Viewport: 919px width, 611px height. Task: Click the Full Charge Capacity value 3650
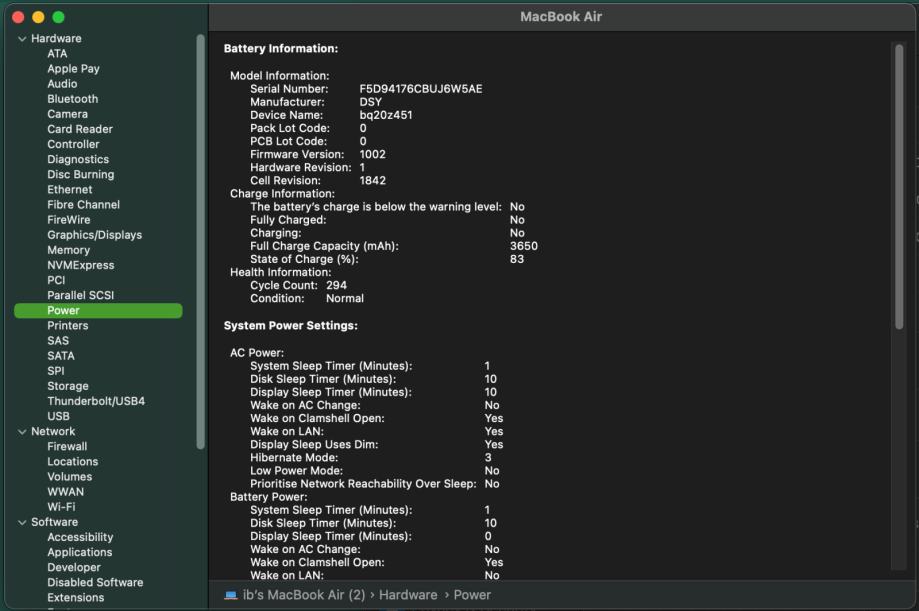(x=524, y=246)
